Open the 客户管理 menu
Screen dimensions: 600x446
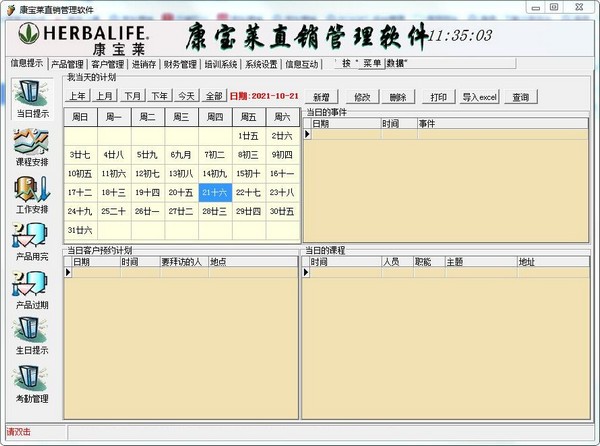[x=108, y=64]
